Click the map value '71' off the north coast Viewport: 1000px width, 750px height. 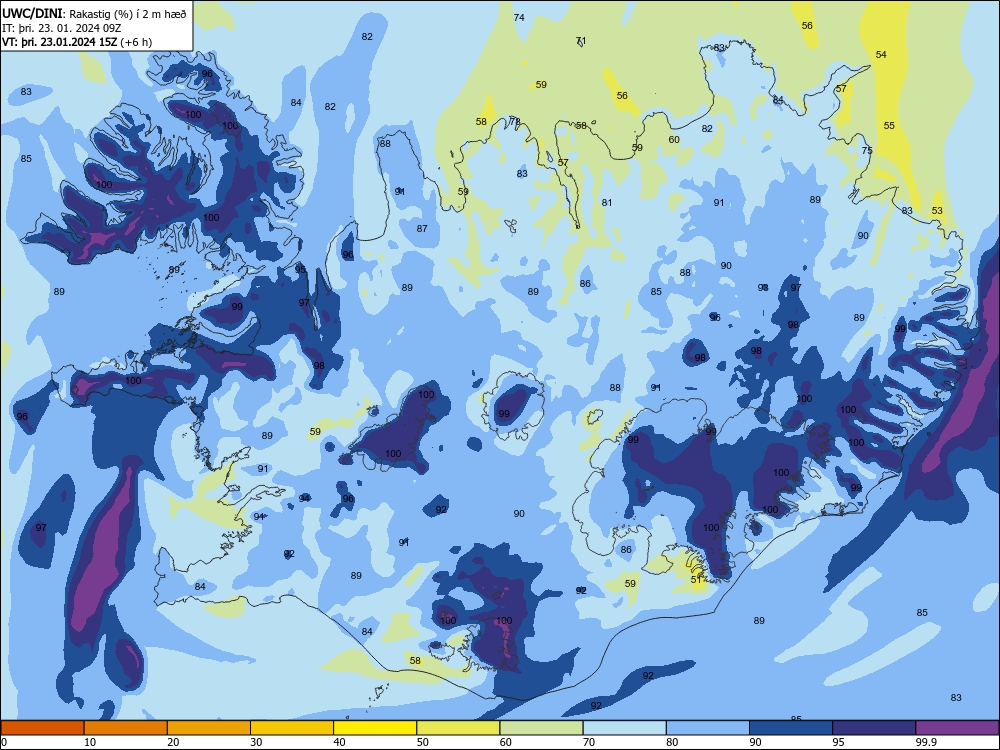pyautogui.click(x=581, y=41)
